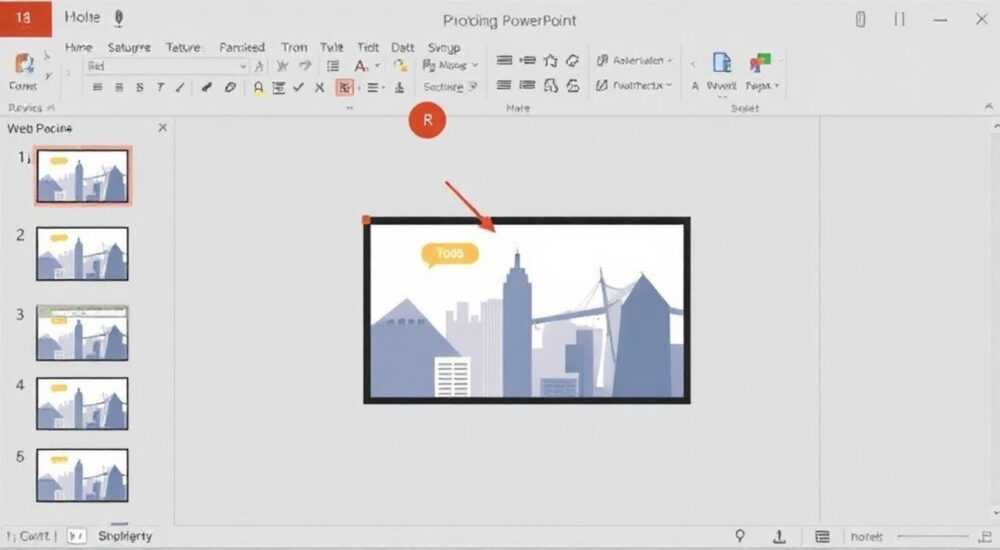
Task: Click the pin icon in status bar
Action: pos(740,535)
